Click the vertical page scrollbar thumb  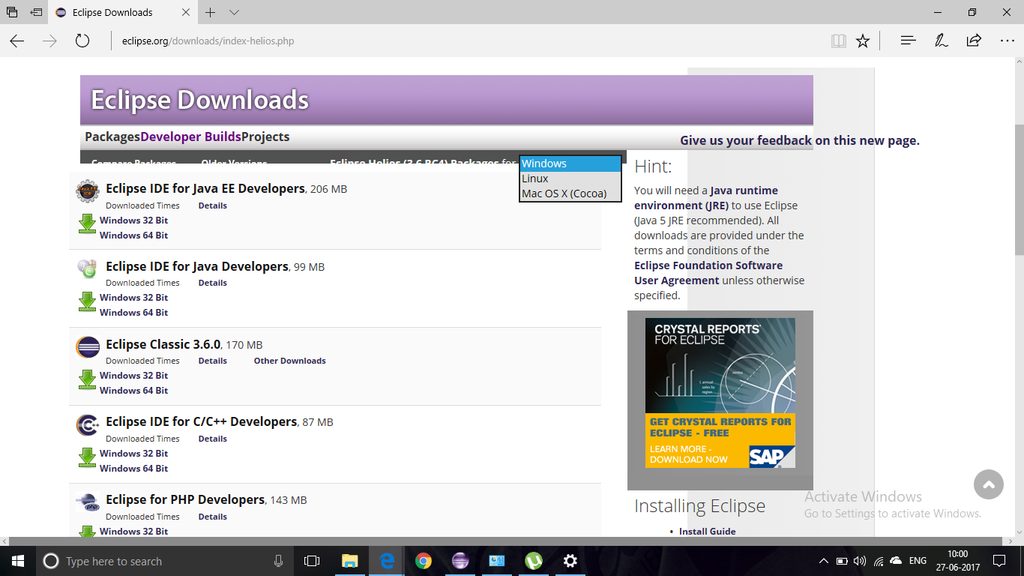tap(1019, 189)
